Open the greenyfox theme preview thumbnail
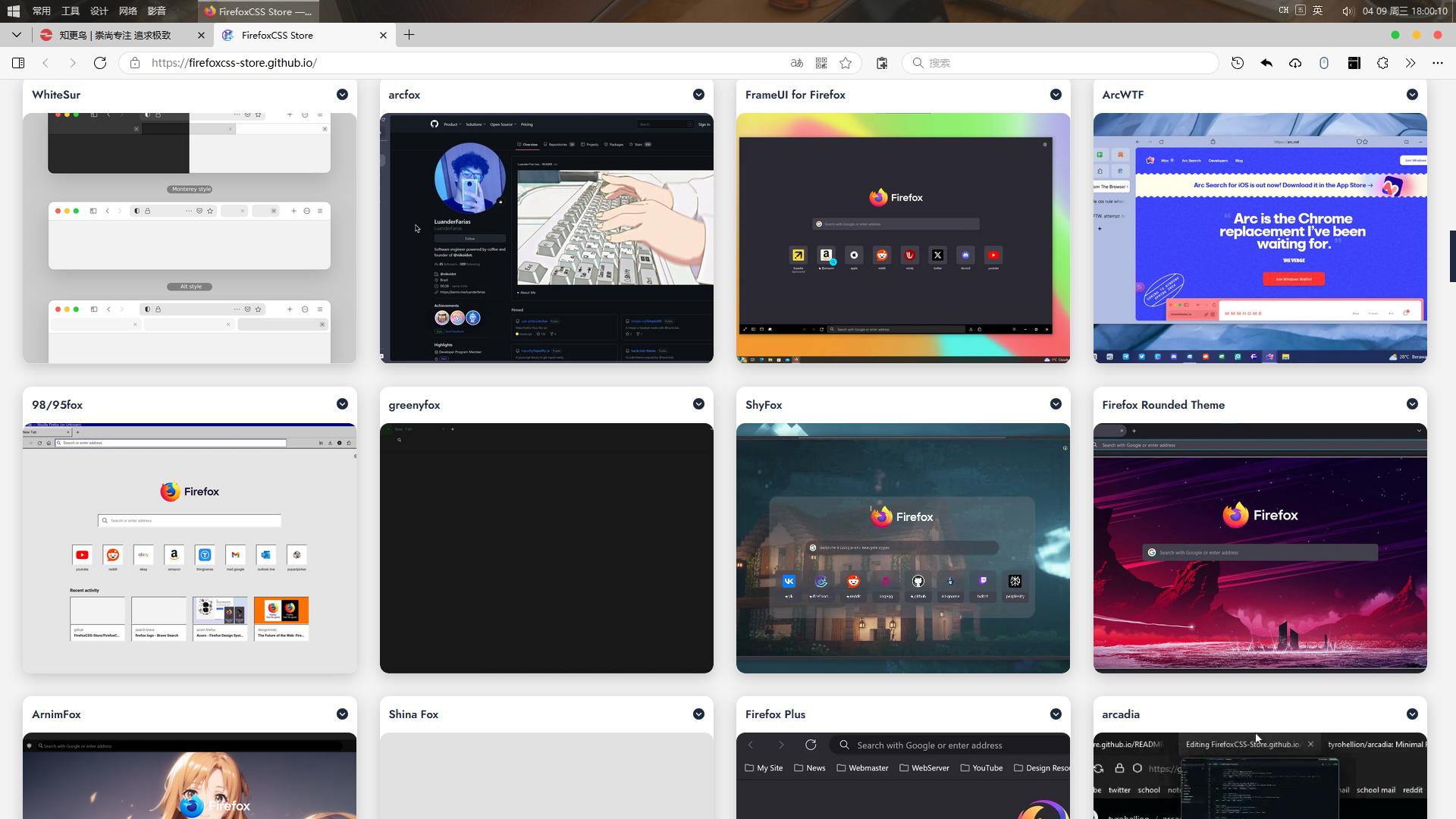 pyautogui.click(x=546, y=548)
